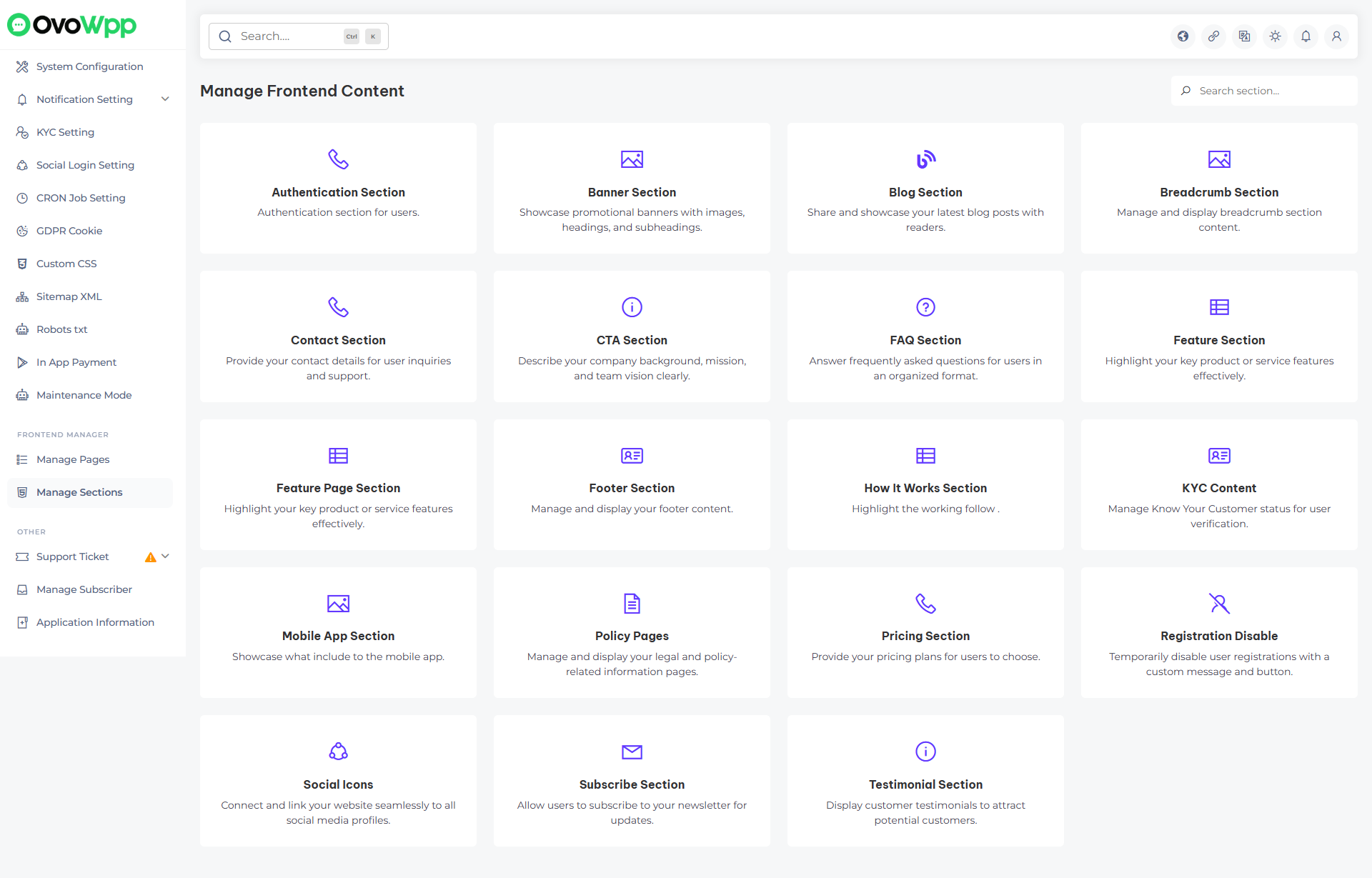This screenshot has height=878, width=1372.
Task: Open System Configuration from sidebar
Action: click(89, 66)
